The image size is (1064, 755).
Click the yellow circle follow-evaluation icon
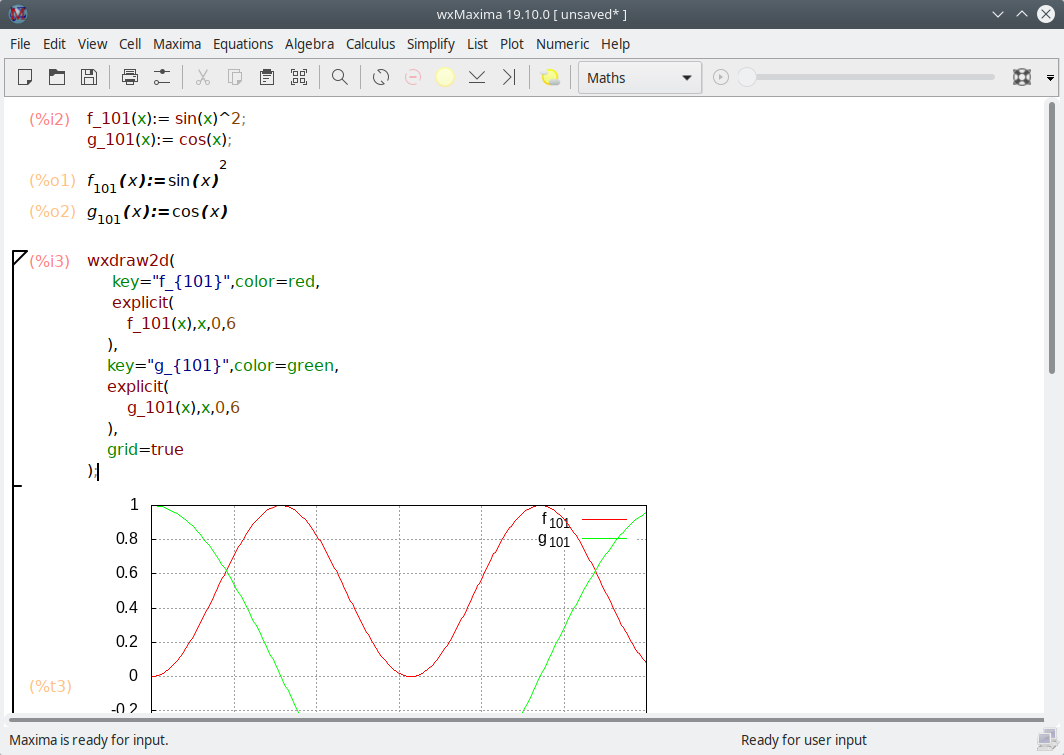[444, 77]
